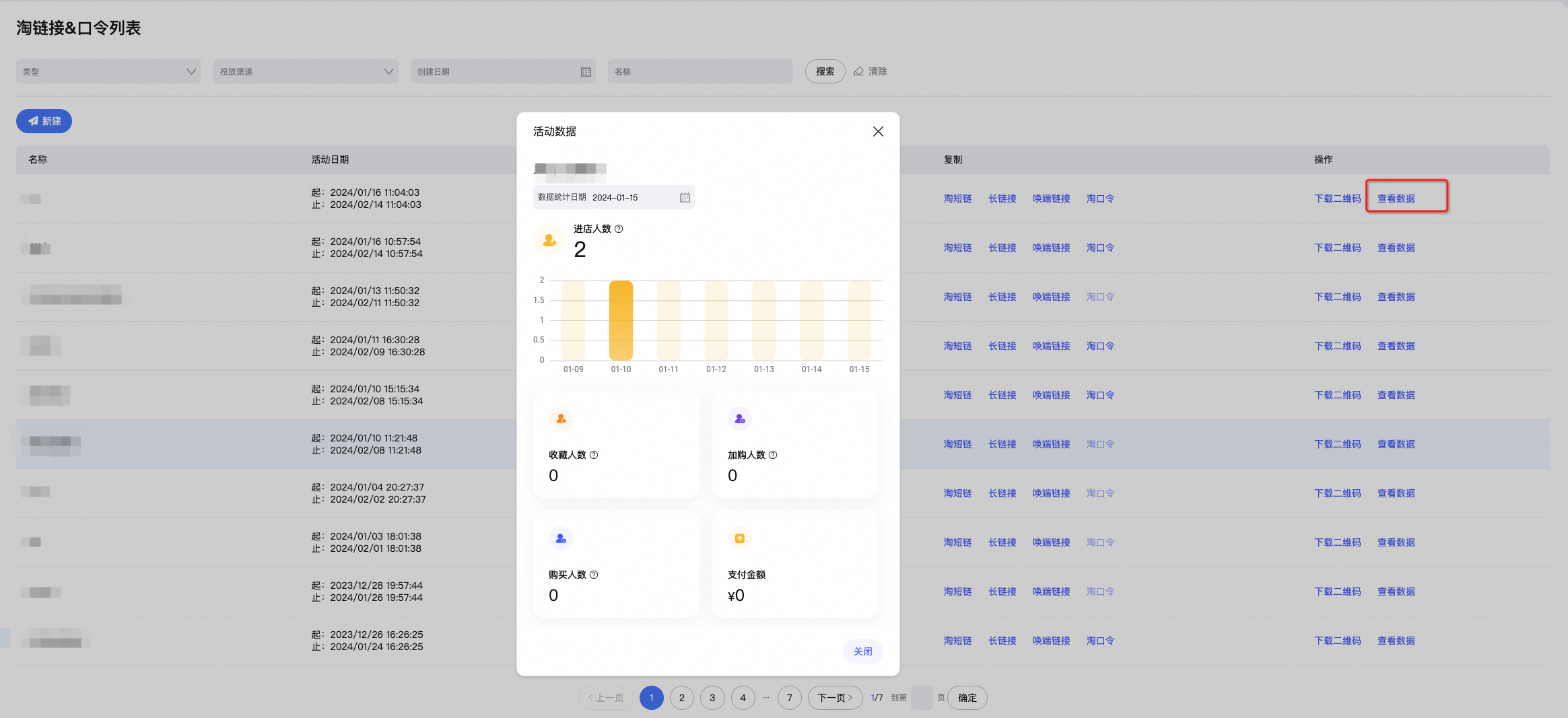1568x718 pixels.
Task: Click the 活动日期 column header
Action: coord(330,159)
